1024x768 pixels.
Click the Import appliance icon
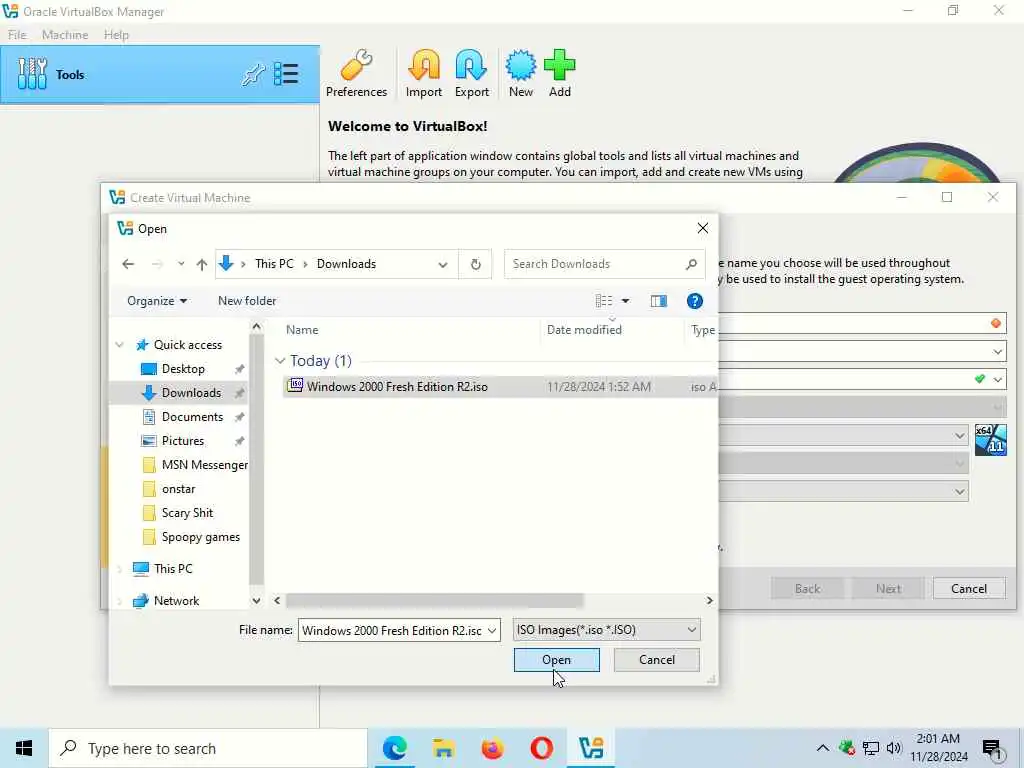(x=424, y=73)
